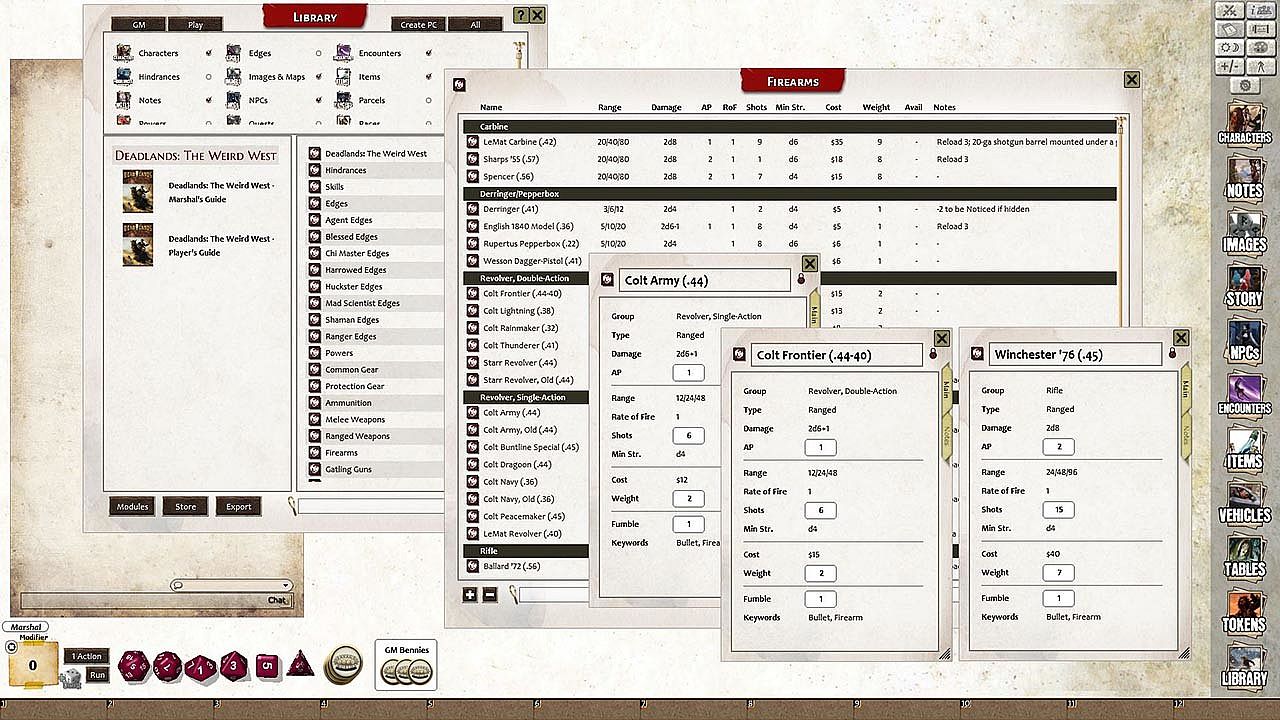
Task: Open the Options gear icon
Action: (1244, 86)
